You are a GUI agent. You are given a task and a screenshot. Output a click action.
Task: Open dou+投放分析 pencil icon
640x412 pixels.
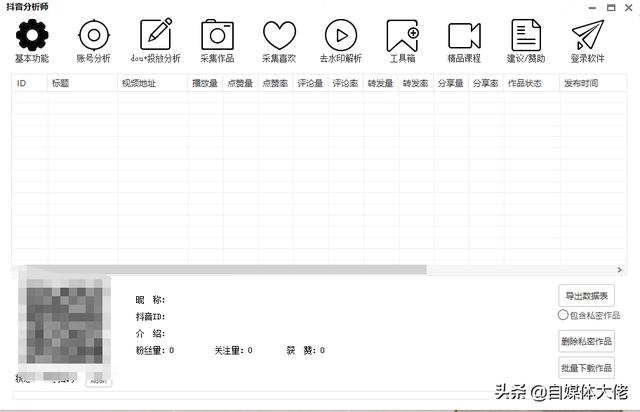pos(156,34)
